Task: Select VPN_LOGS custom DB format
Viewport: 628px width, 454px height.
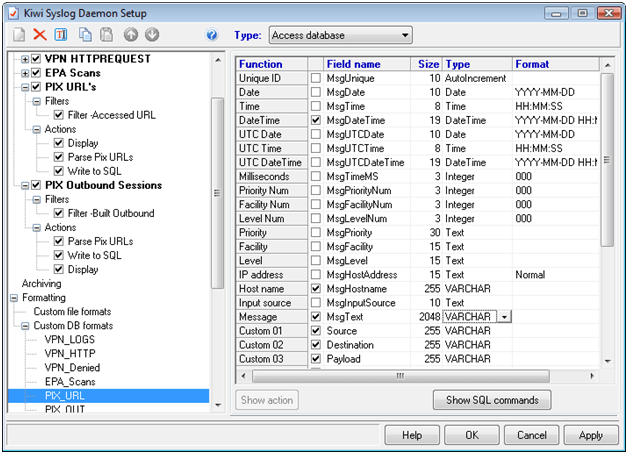Action: tap(68, 339)
